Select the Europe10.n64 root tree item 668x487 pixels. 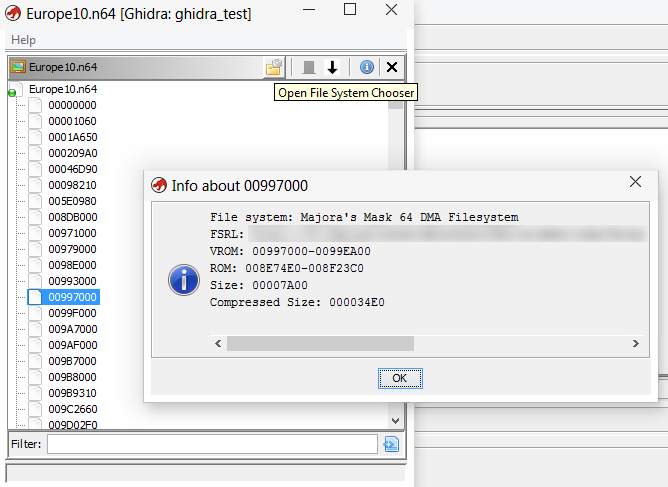63,89
